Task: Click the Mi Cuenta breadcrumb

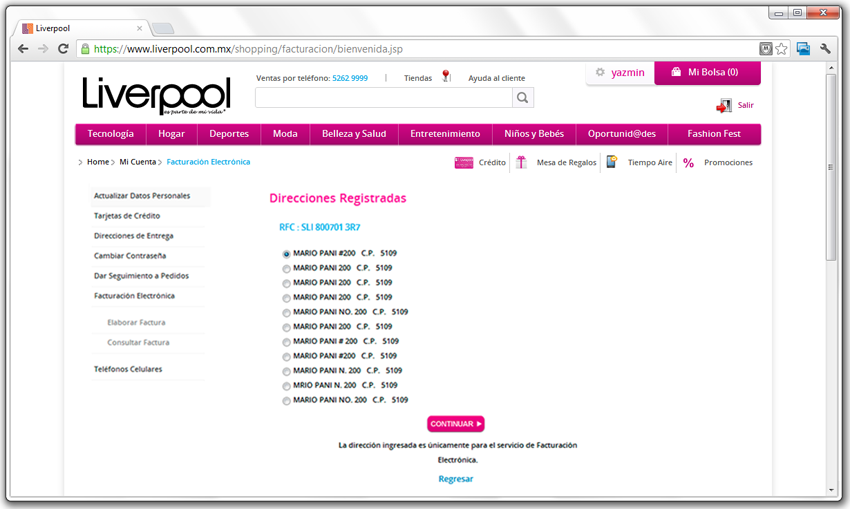Action: [138, 162]
